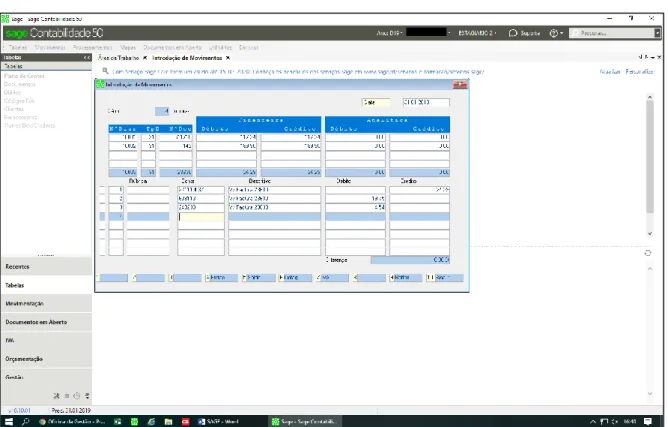Open the Orçamentação navigation section
The width and height of the screenshot is (668, 427).
46,359
